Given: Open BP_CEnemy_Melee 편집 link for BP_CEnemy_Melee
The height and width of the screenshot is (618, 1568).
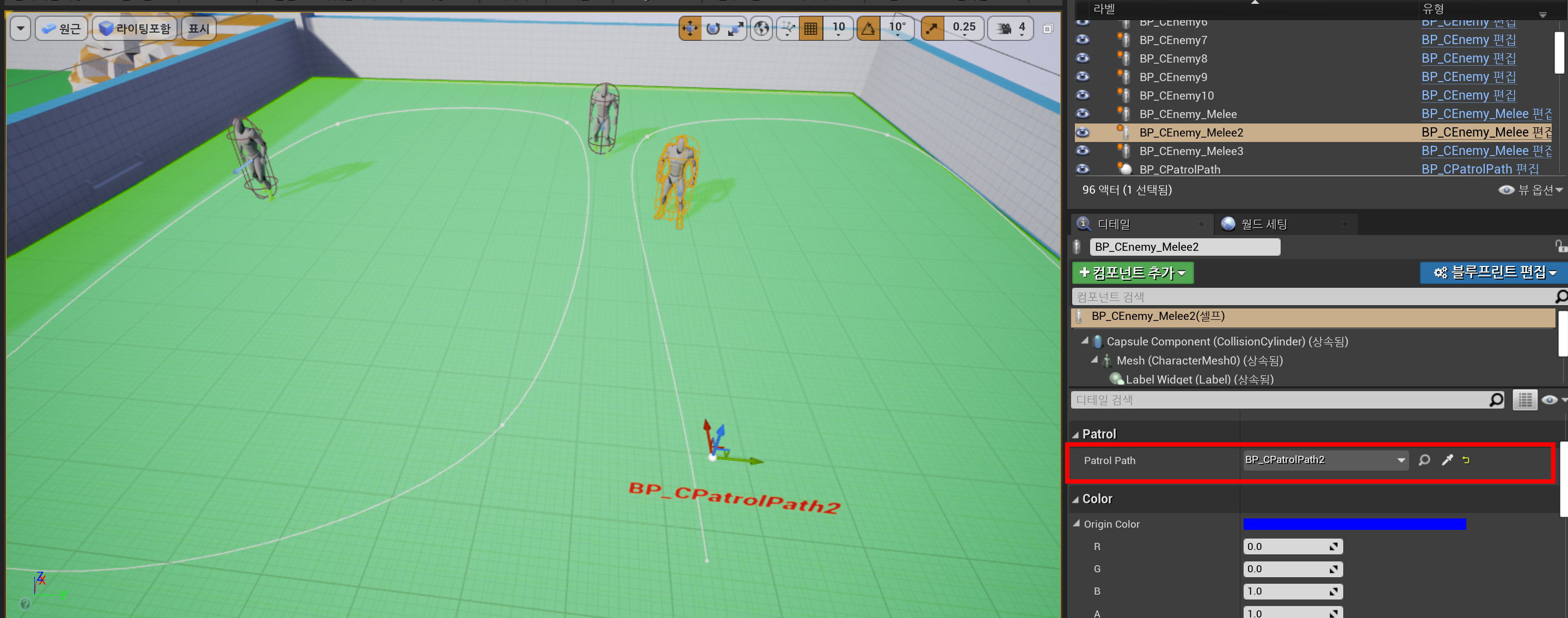Looking at the screenshot, I should (1485, 114).
